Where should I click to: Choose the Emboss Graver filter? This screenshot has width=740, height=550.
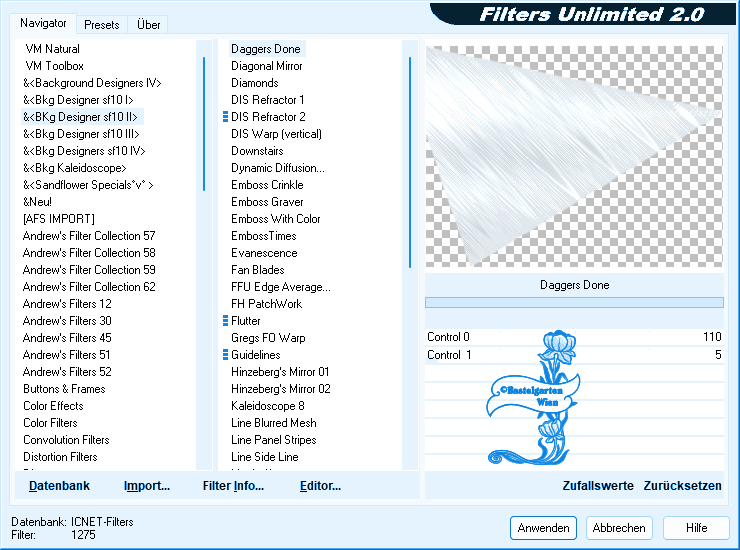267,202
